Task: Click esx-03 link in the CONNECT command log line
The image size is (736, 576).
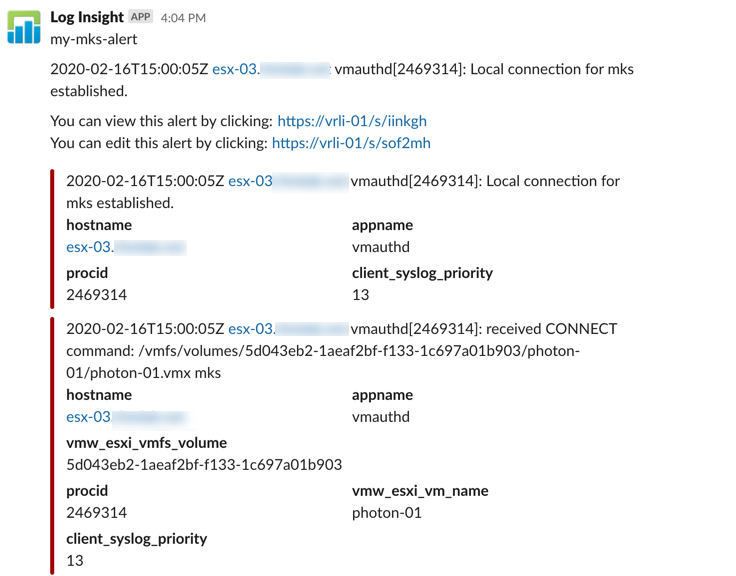Action: click(x=288, y=329)
